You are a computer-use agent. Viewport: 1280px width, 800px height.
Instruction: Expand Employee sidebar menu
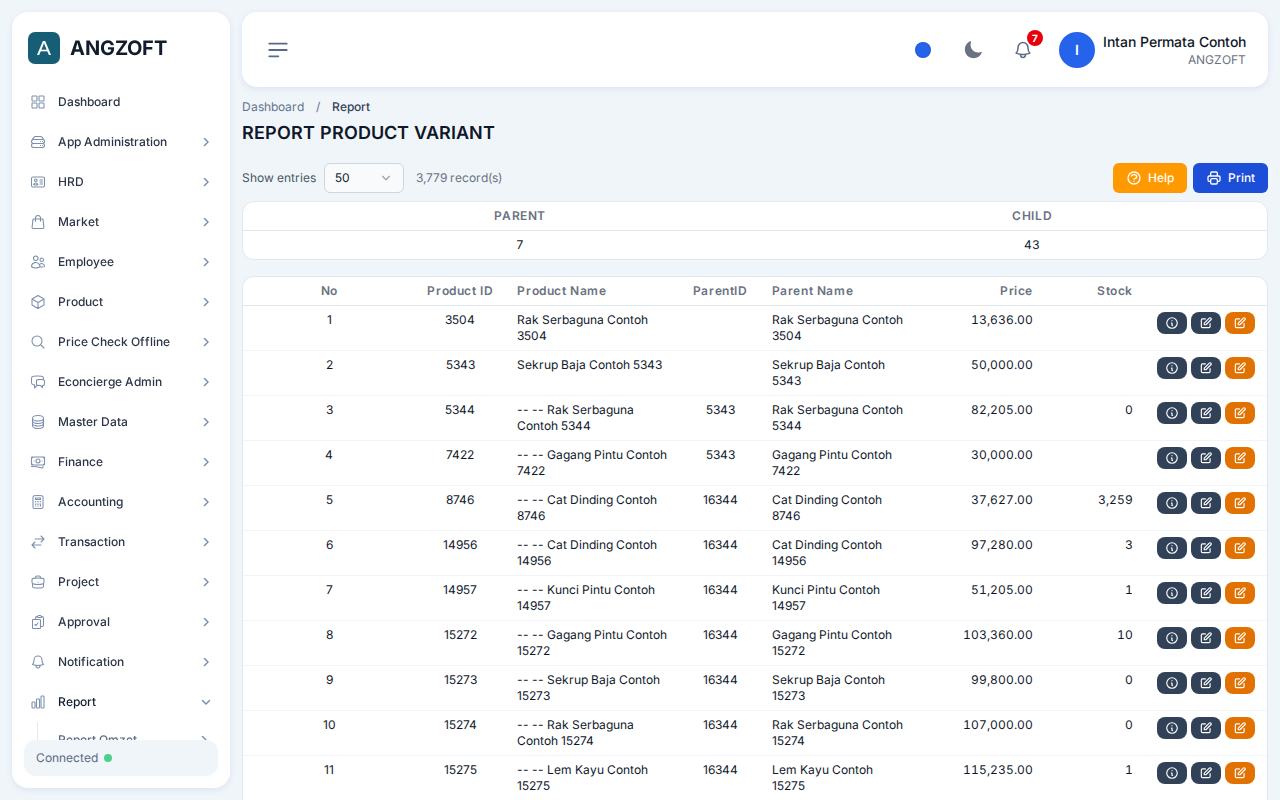pyautogui.click(x=121, y=262)
